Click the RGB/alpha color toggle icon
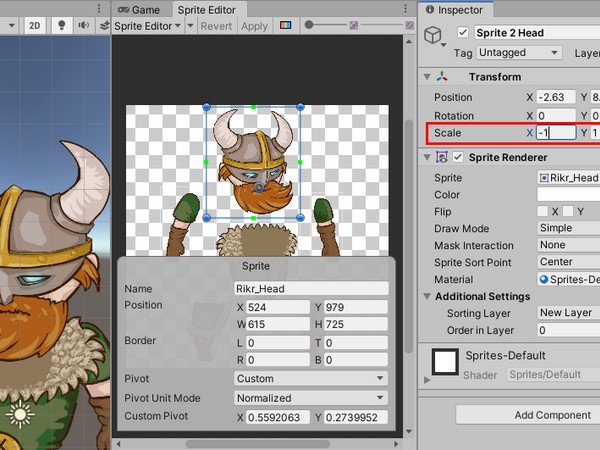Viewport: 600px width, 450px height. tap(286, 26)
